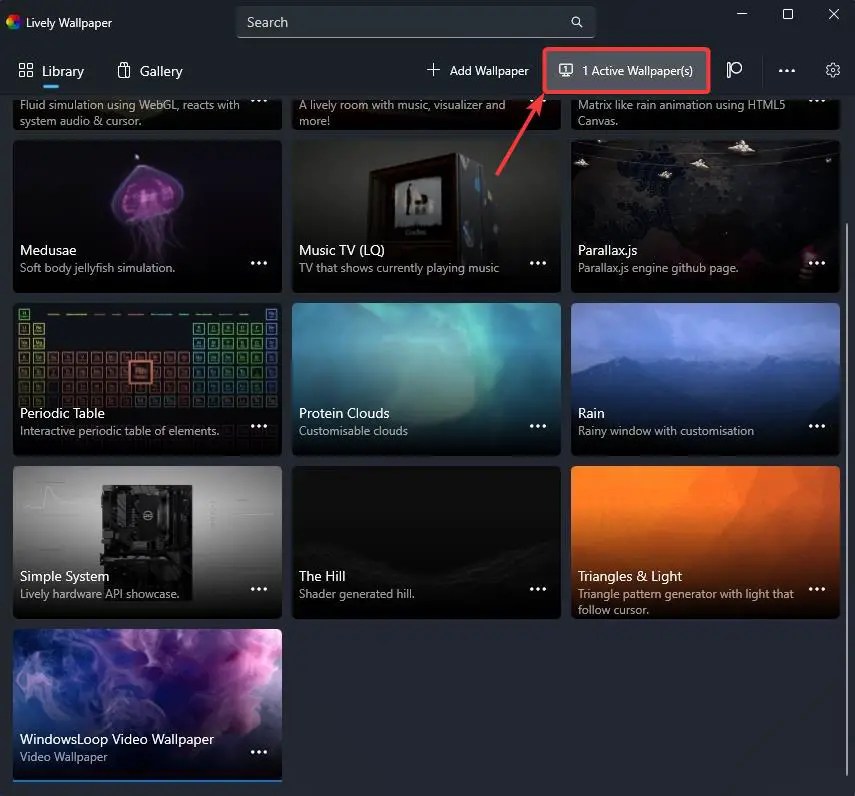Viewport: 855px width, 796px height.
Task: Click the magnifier search icon
Action: click(576, 22)
